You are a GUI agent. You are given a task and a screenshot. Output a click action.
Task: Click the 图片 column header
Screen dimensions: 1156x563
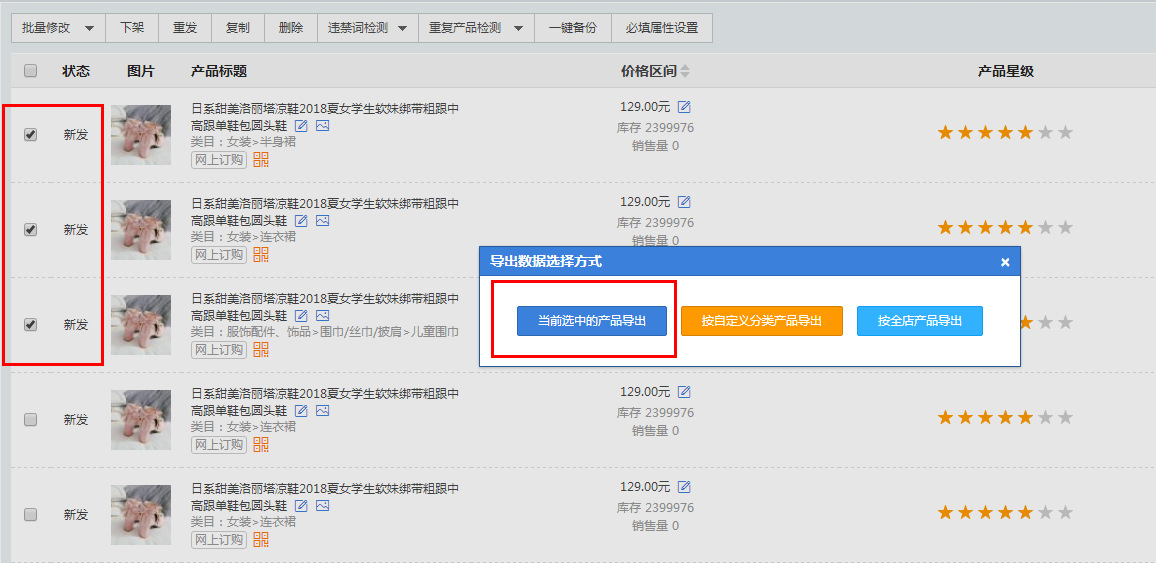(x=141, y=71)
